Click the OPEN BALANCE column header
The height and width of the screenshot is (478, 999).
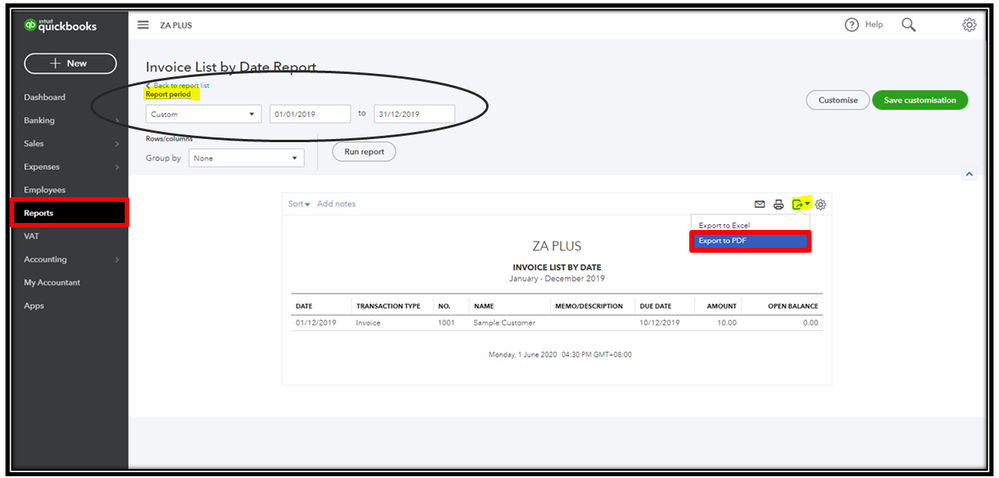coord(793,306)
